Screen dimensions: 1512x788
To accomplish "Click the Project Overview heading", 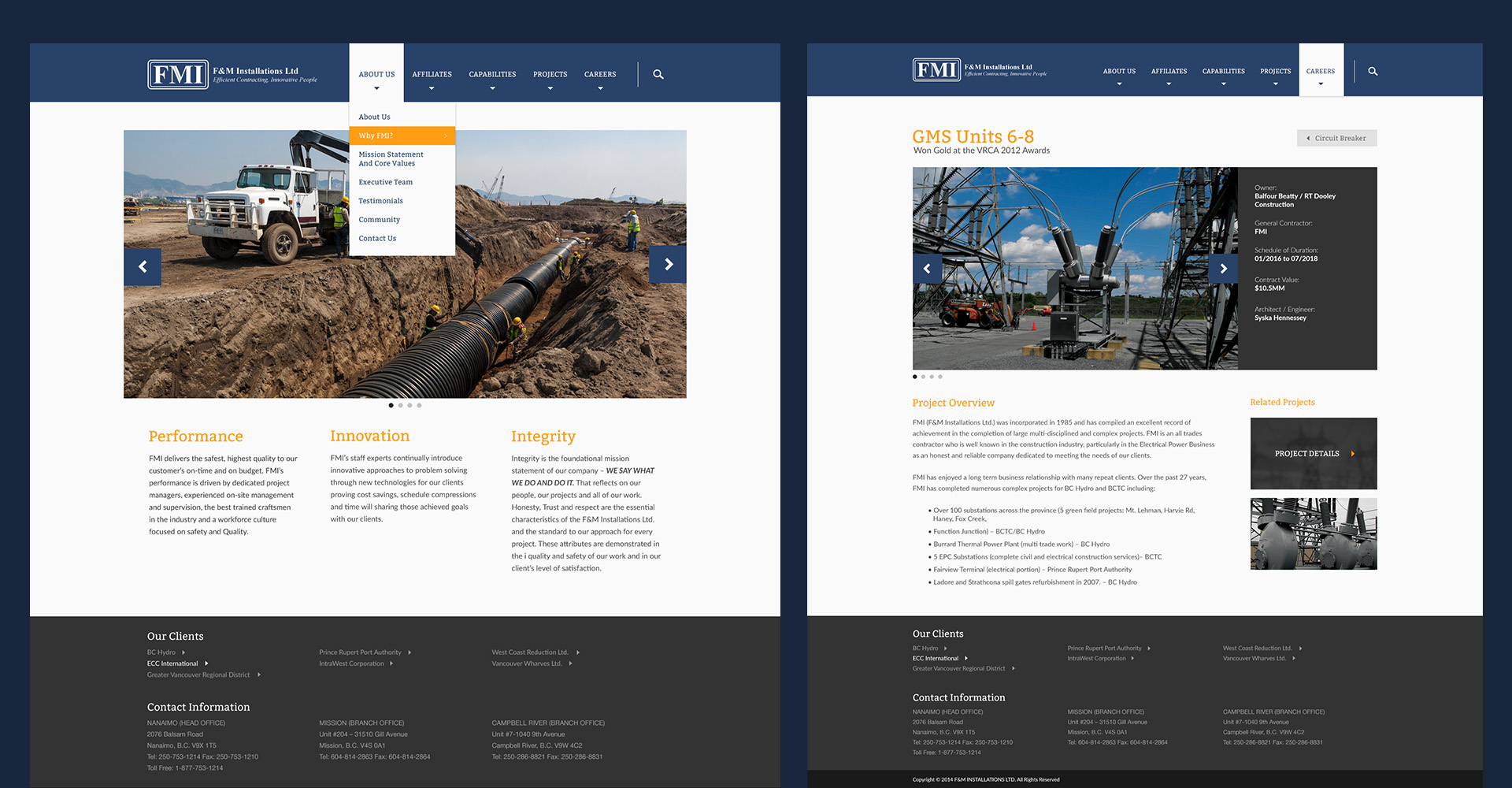I will click(x=953, y=403).
